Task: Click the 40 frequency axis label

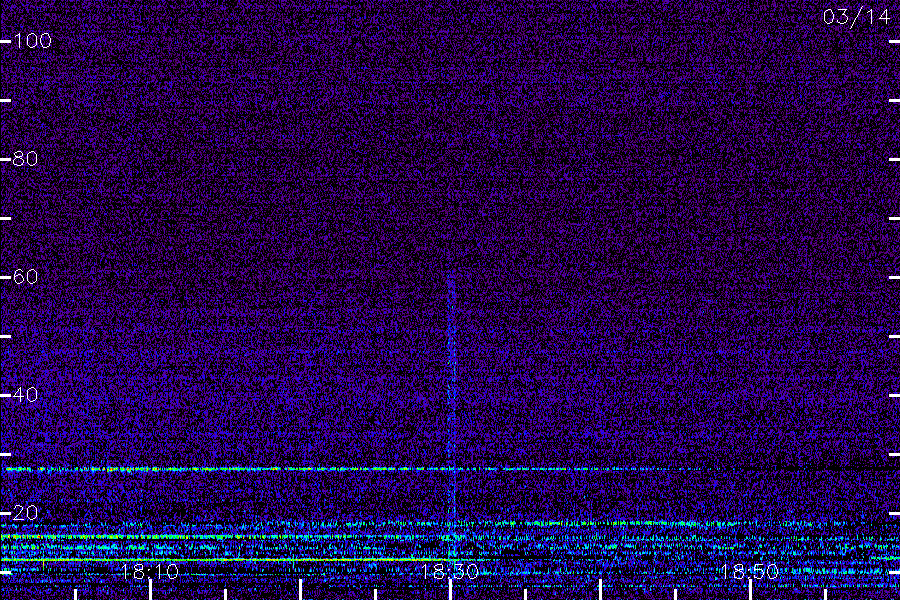Action: coord(25,395)
